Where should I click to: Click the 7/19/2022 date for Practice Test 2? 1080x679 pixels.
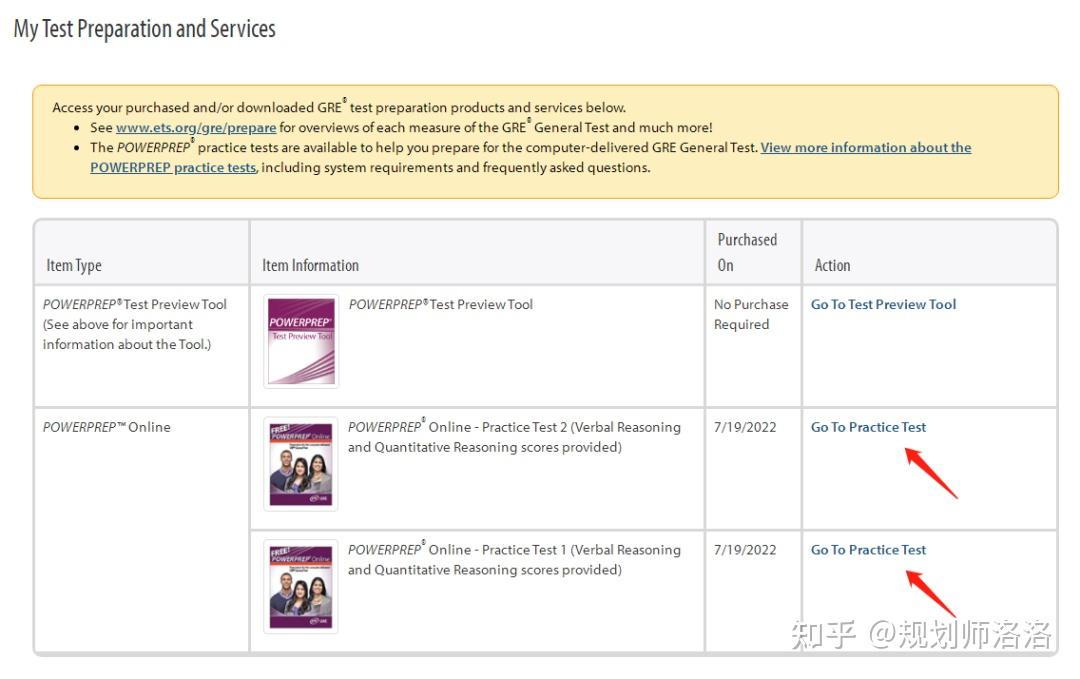tap(745, 427)
